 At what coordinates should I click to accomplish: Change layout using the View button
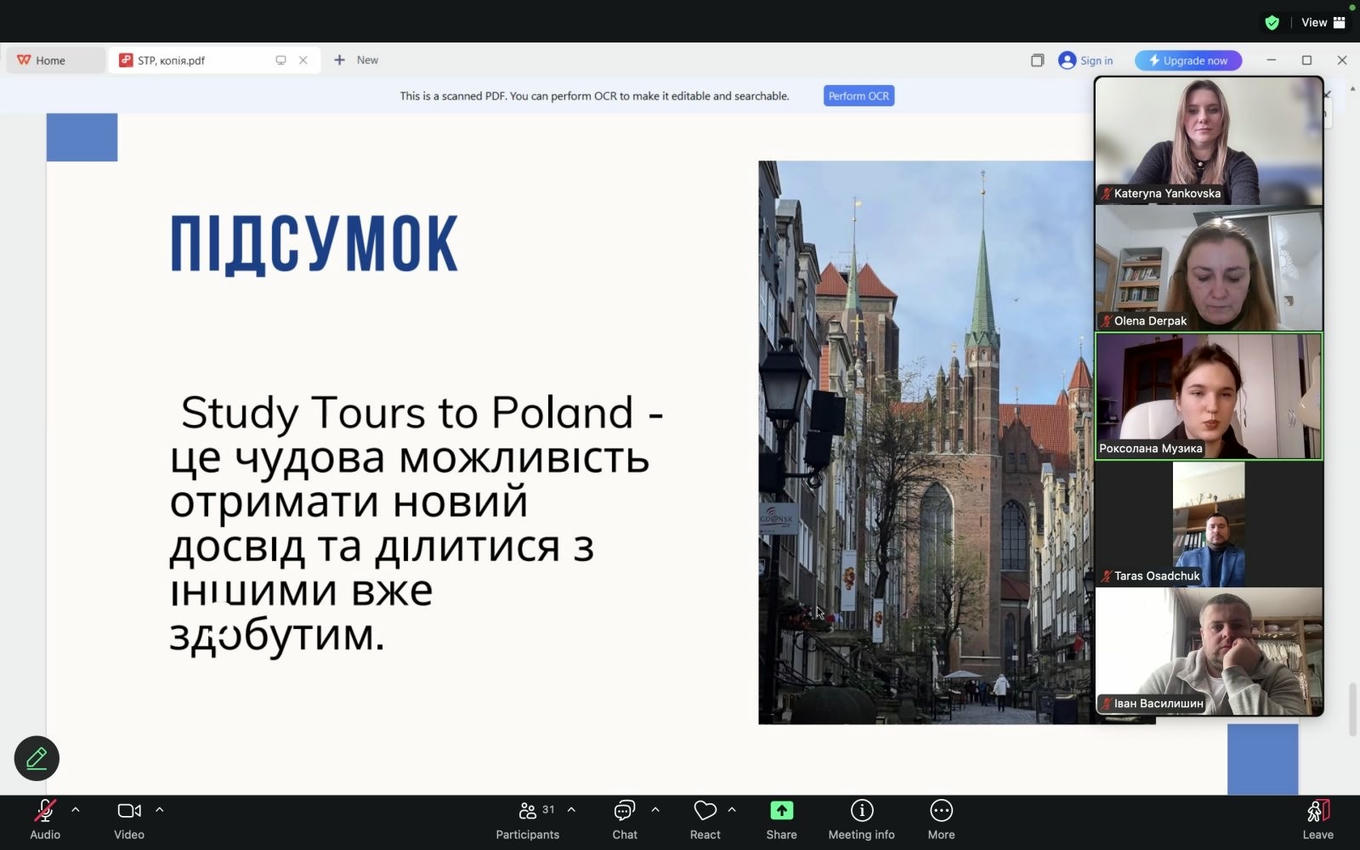(x=1323, y=22)
